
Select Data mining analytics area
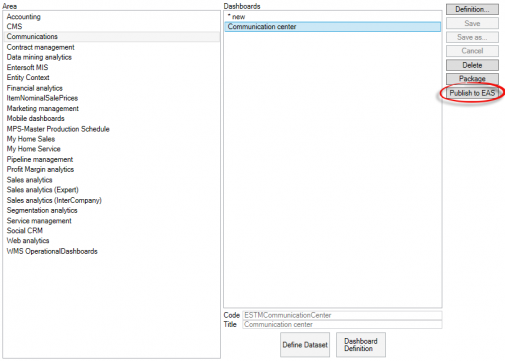(112, 57)
